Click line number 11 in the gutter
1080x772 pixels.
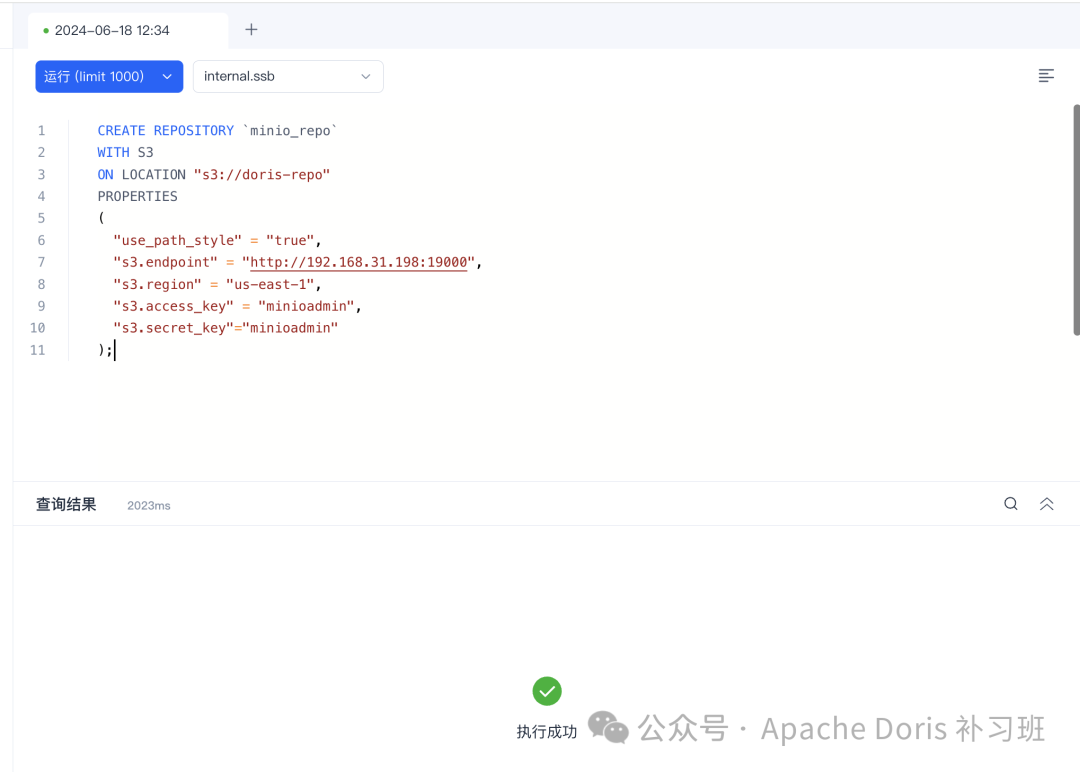[x=38, y=350]
